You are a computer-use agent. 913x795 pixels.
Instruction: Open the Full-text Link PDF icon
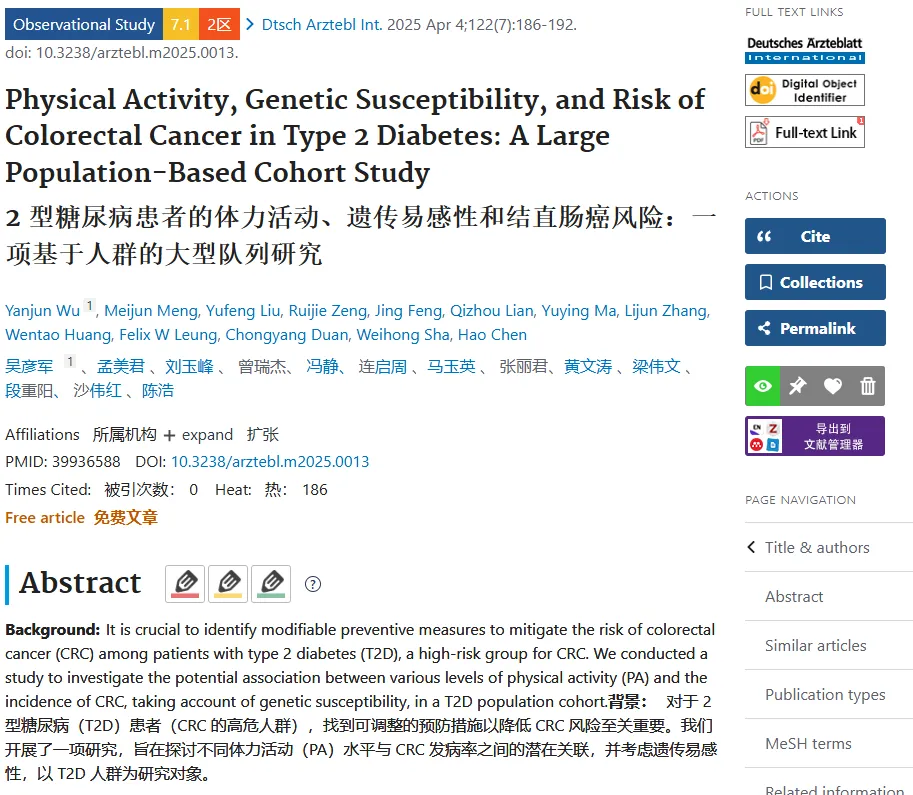pyautogui.click(x=805, y=132)
